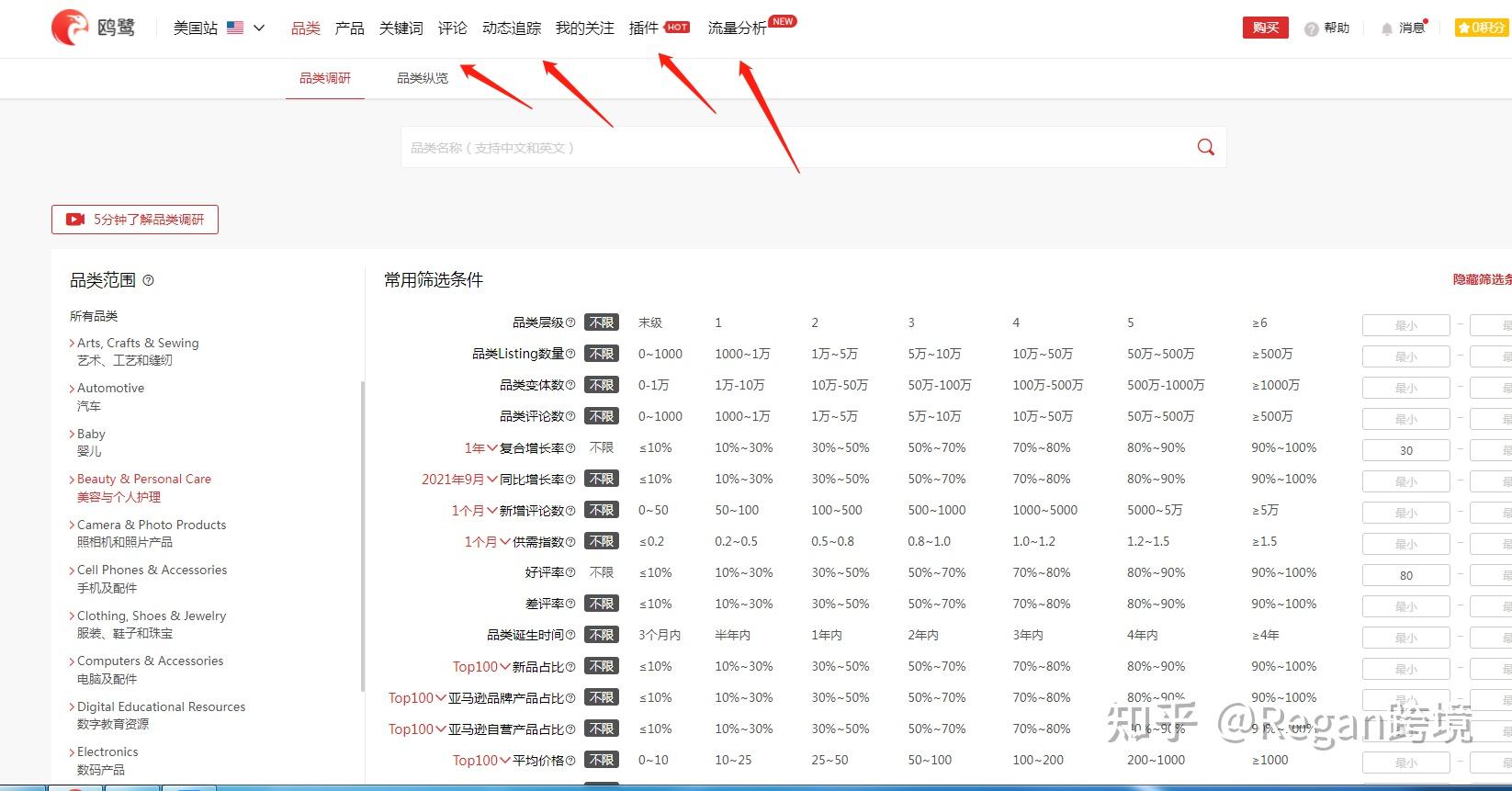Click the red bird logo
Image resolution: width=1512 pixels, height=791 pixels.
tap(70, 28)
